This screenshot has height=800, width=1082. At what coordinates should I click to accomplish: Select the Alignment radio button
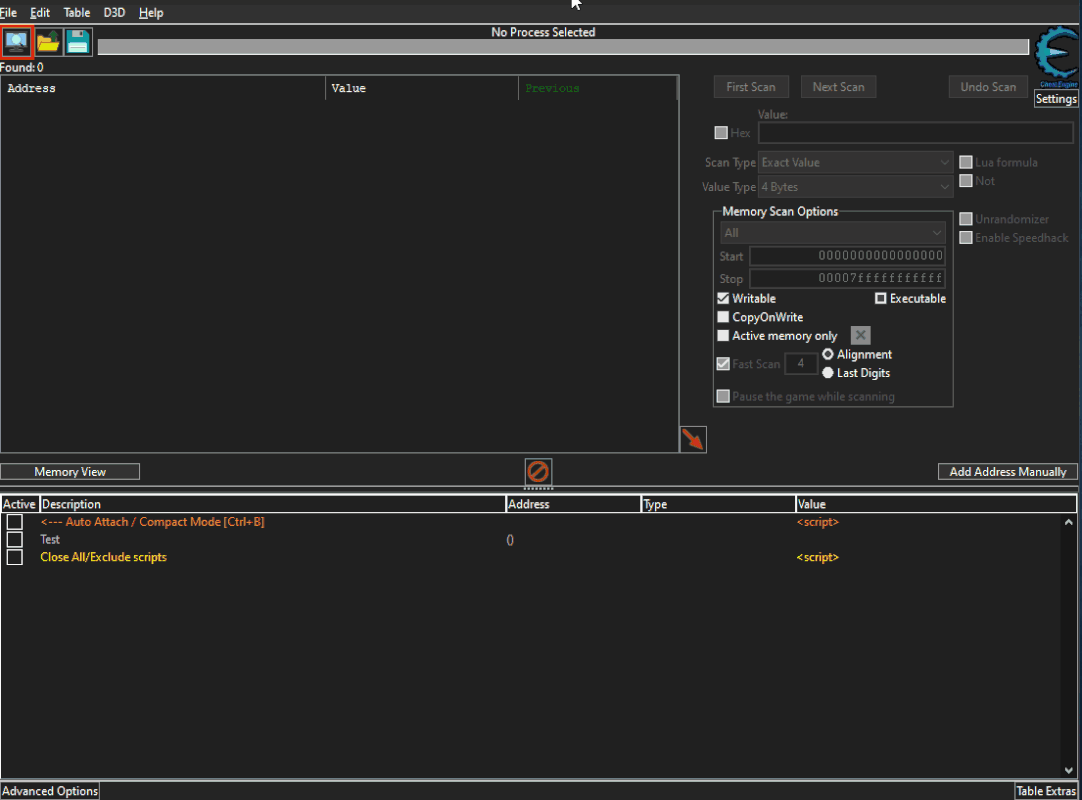(x=828, y=354)
